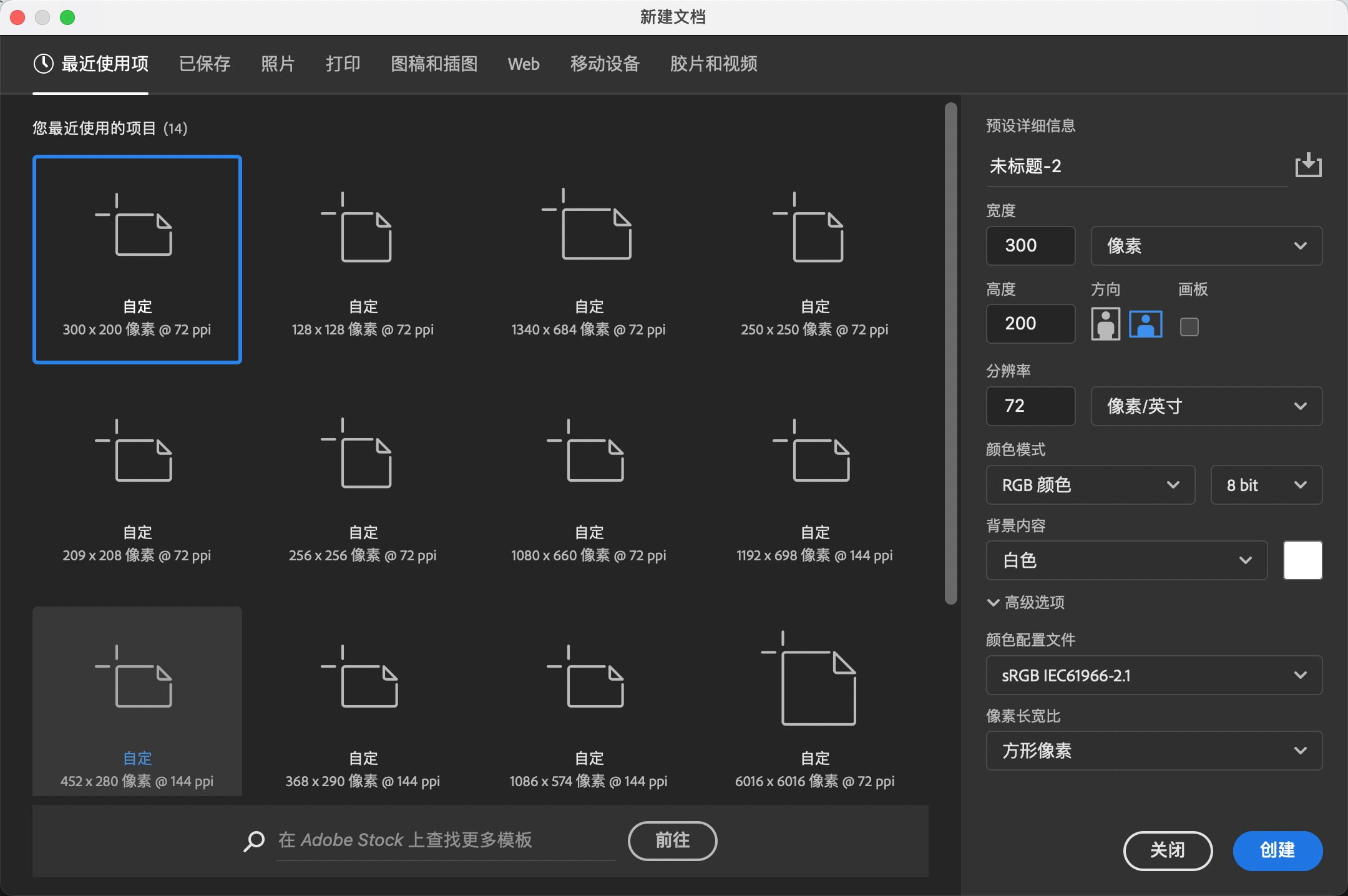1348x896 pixels.
Task: Click the 前往 button next to Adobe Stock search
Action: pos(672,841)
